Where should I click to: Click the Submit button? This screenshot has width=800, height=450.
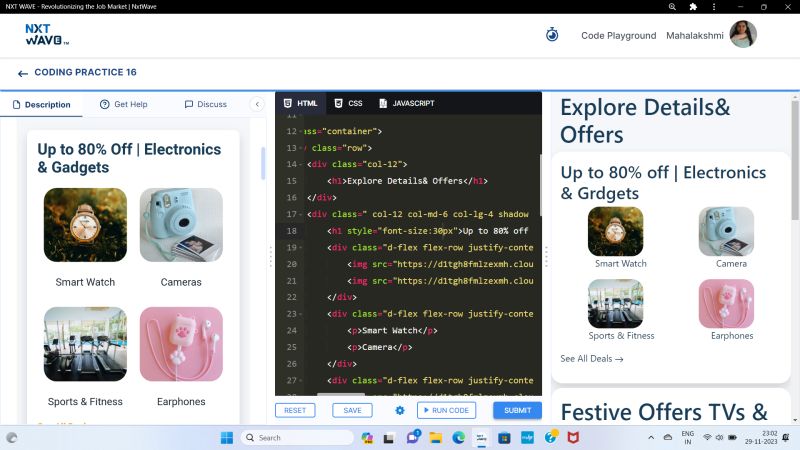point(517,410)
